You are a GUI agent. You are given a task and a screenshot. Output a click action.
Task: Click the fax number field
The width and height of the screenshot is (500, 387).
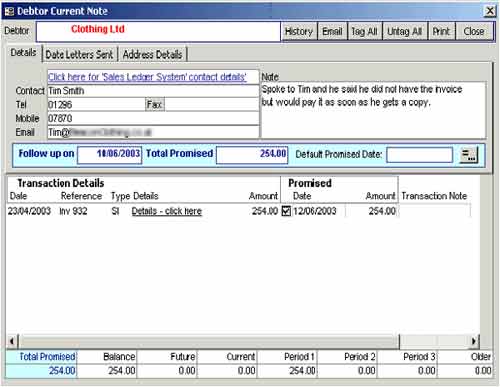[212, 105]
